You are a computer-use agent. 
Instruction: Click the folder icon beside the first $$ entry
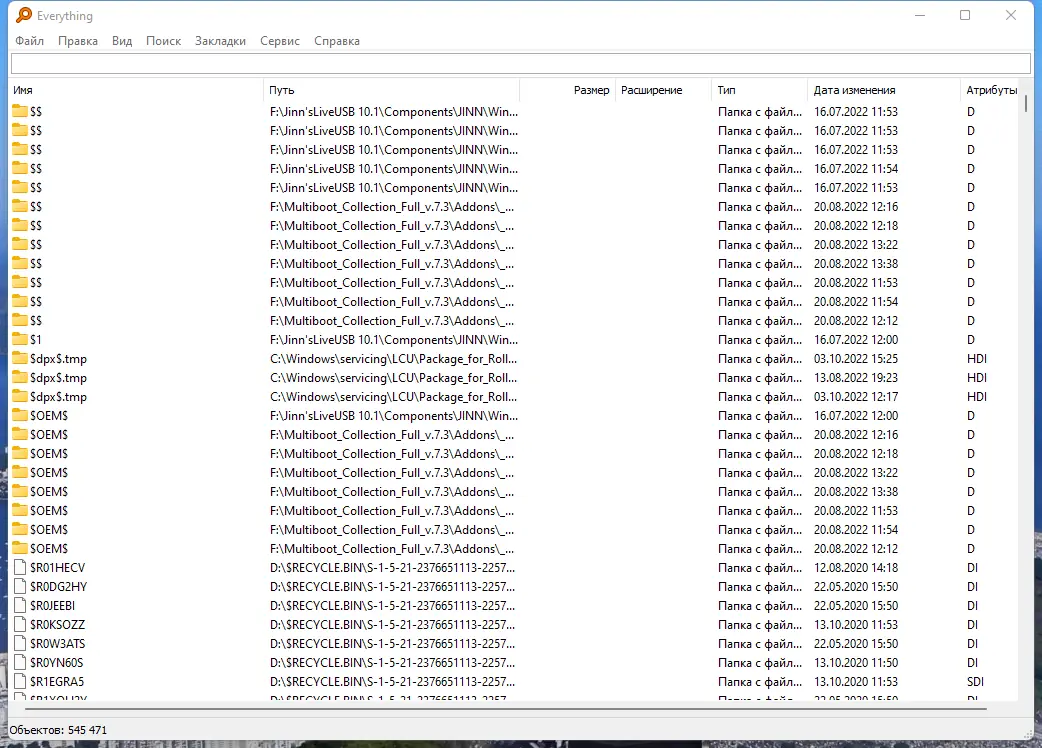pyautogui.click(x=20, y=111)
